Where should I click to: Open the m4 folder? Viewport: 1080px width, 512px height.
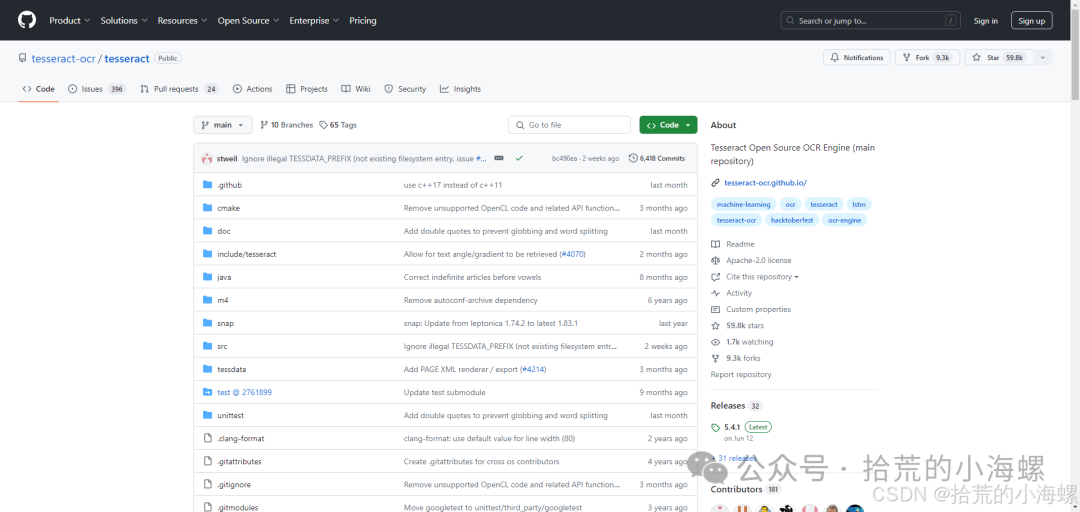222,300
